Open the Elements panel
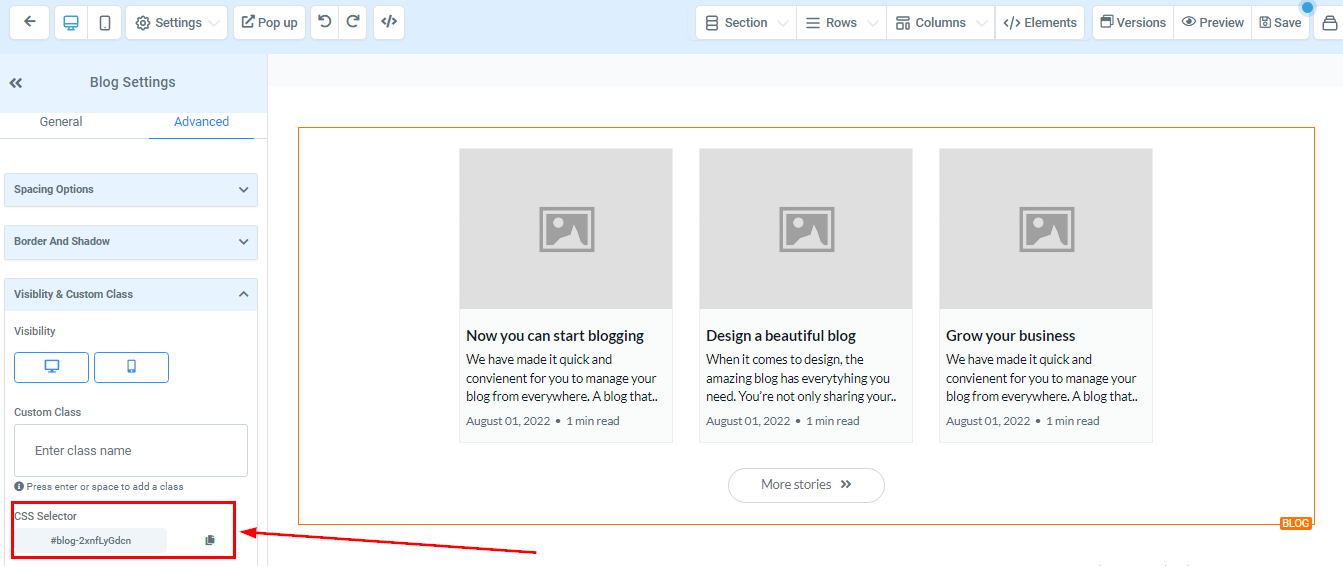1343x566 pixels. 1040,22
